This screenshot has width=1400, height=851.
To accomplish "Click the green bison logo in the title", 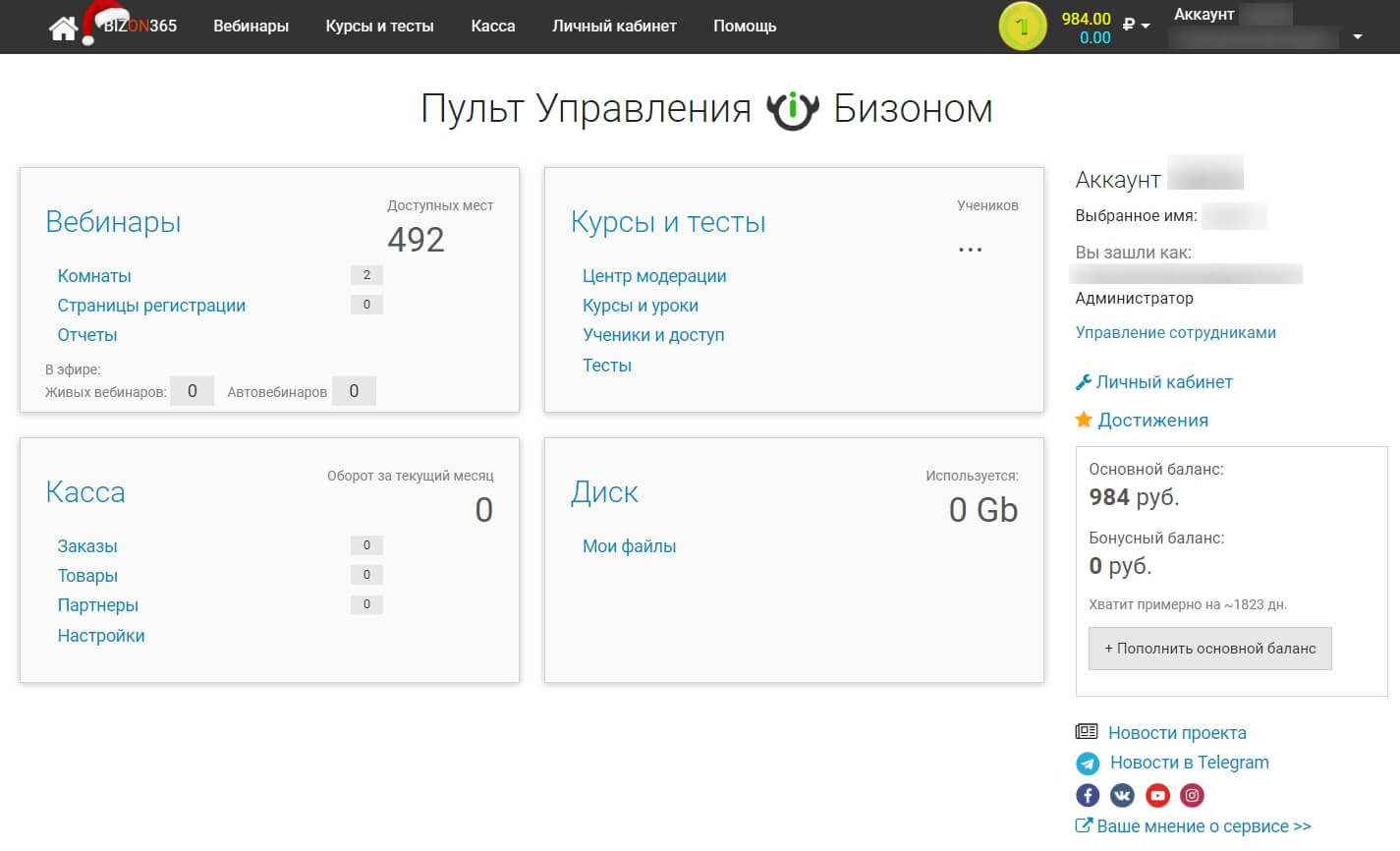I will pos(792,109).
